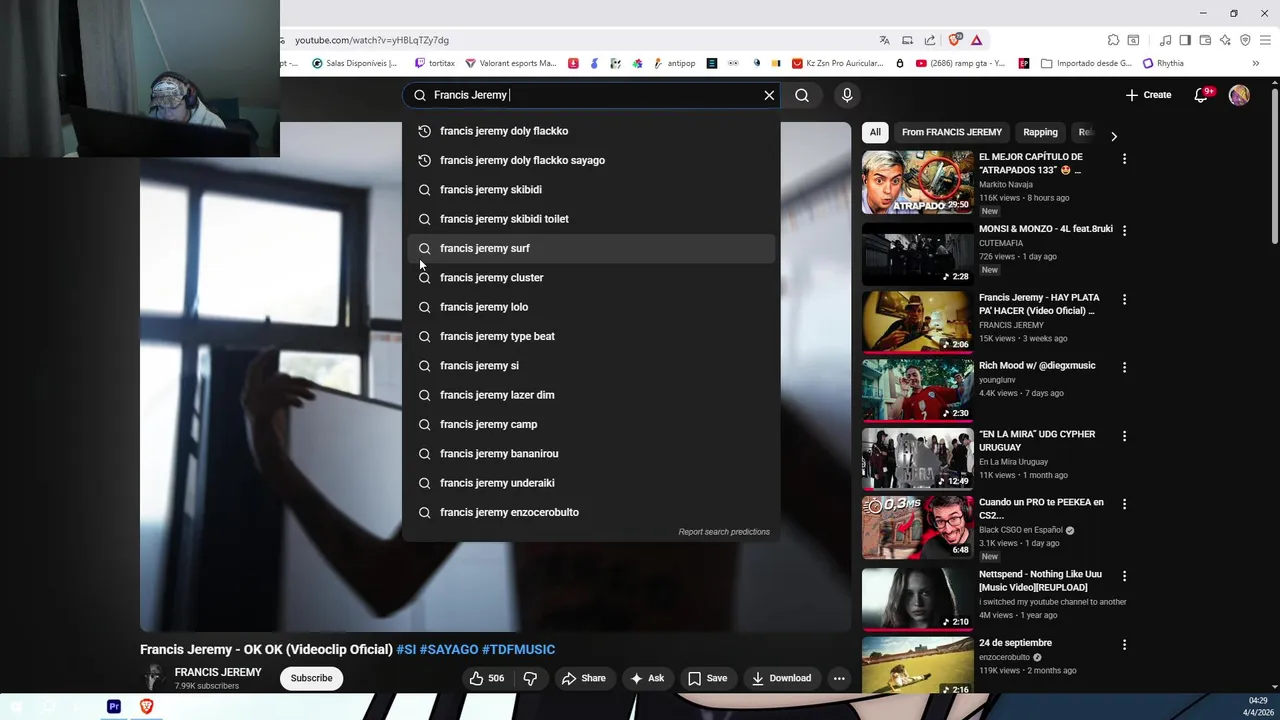This screenshot has height=720, width=1280.
Task: Like the video with thumbs up
Action: pyautogui.click(x=487, y=678)
